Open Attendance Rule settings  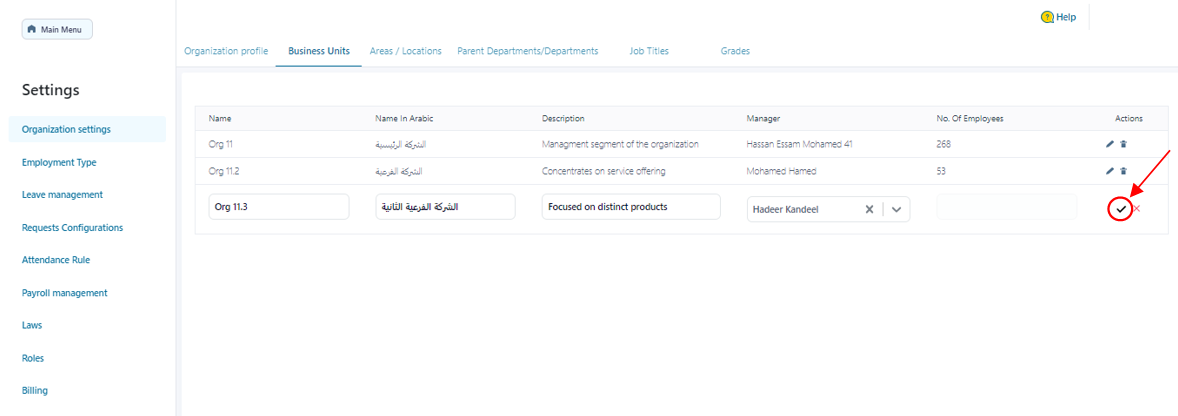point(56,260)
